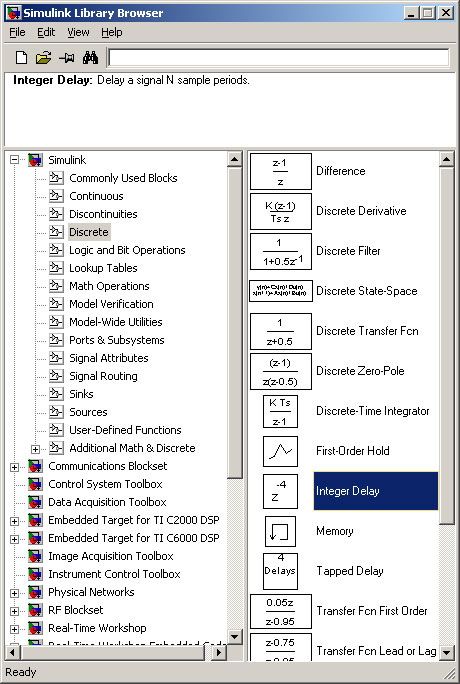This screenshot has width=460, height=684.
Task: Click tree pane scroll right arrow
Action: (x=219, y=653)
